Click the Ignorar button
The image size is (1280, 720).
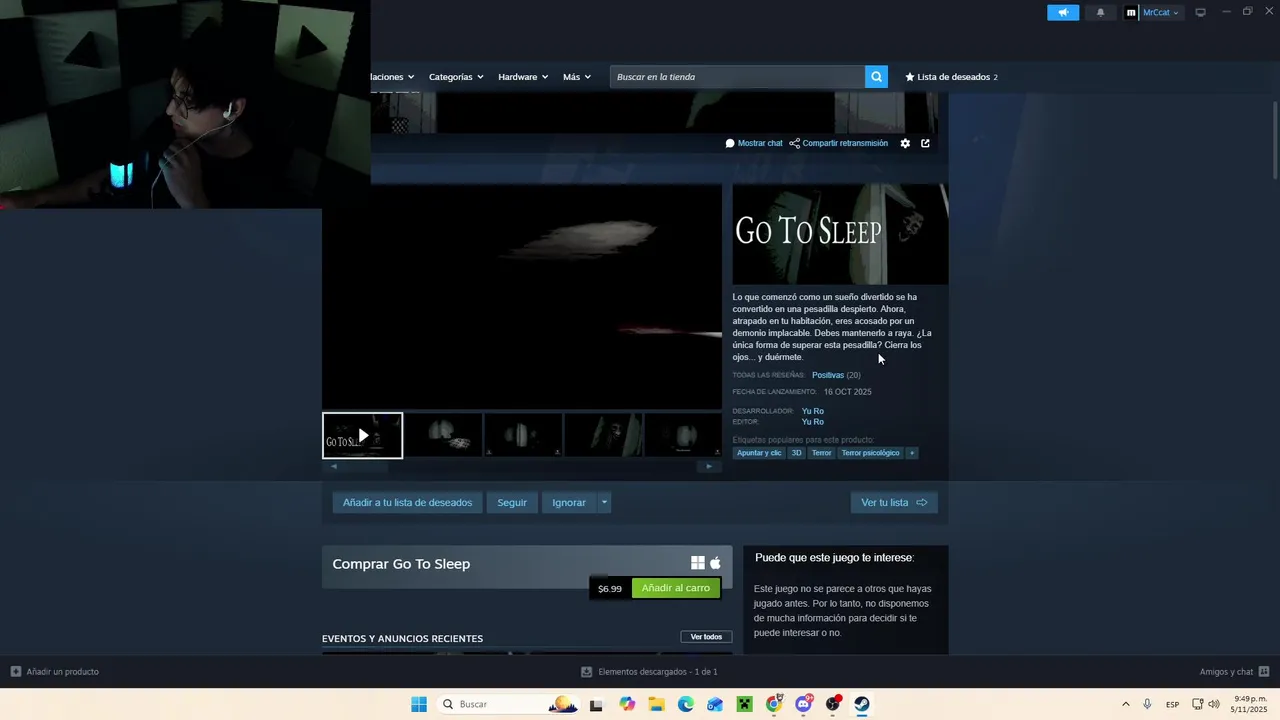tap(569, 502)
